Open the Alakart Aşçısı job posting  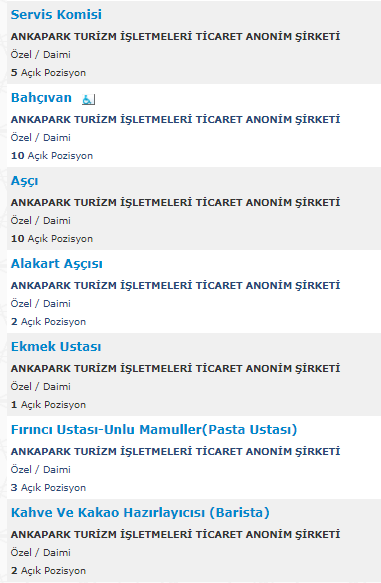[x=57, y=264]
